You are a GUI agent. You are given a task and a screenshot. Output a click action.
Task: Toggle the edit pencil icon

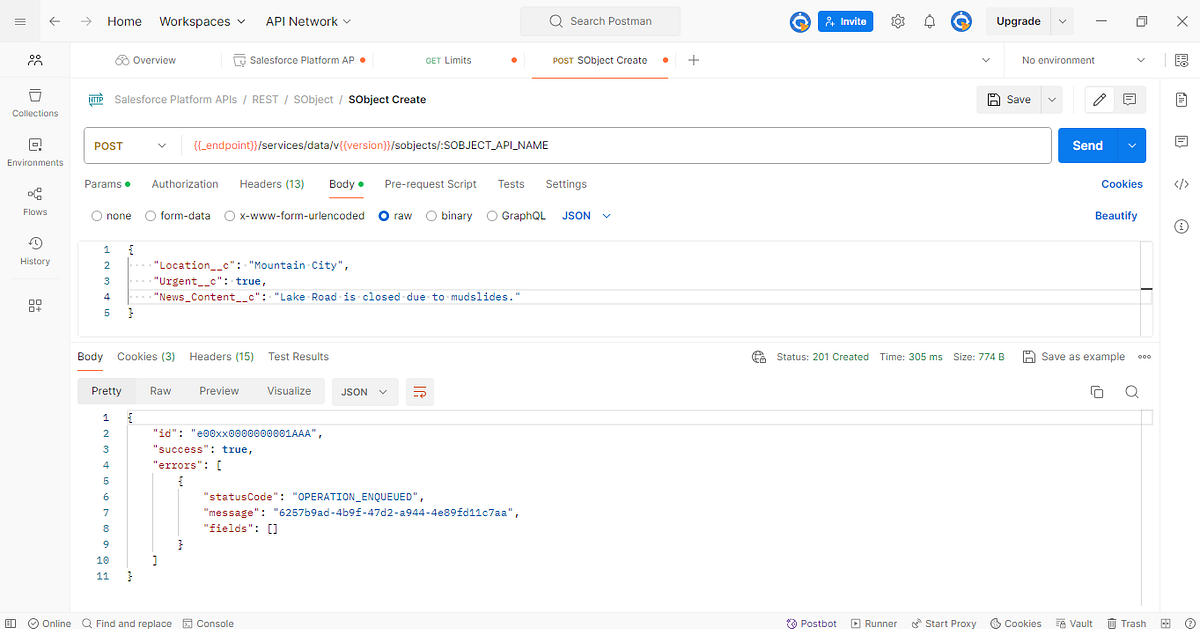(x=1100, y=99)
